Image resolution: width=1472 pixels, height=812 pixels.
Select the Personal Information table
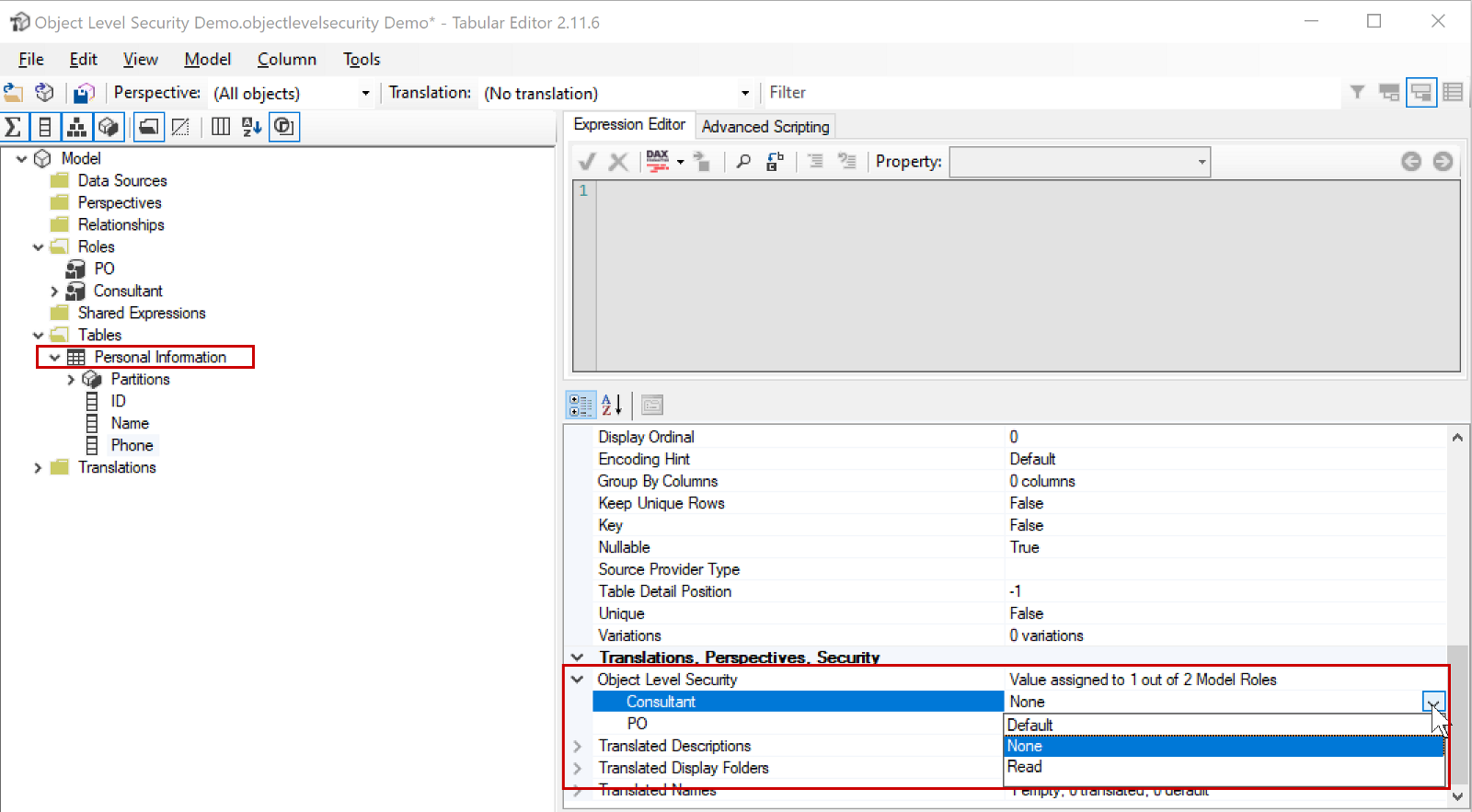tap(160, 357)
